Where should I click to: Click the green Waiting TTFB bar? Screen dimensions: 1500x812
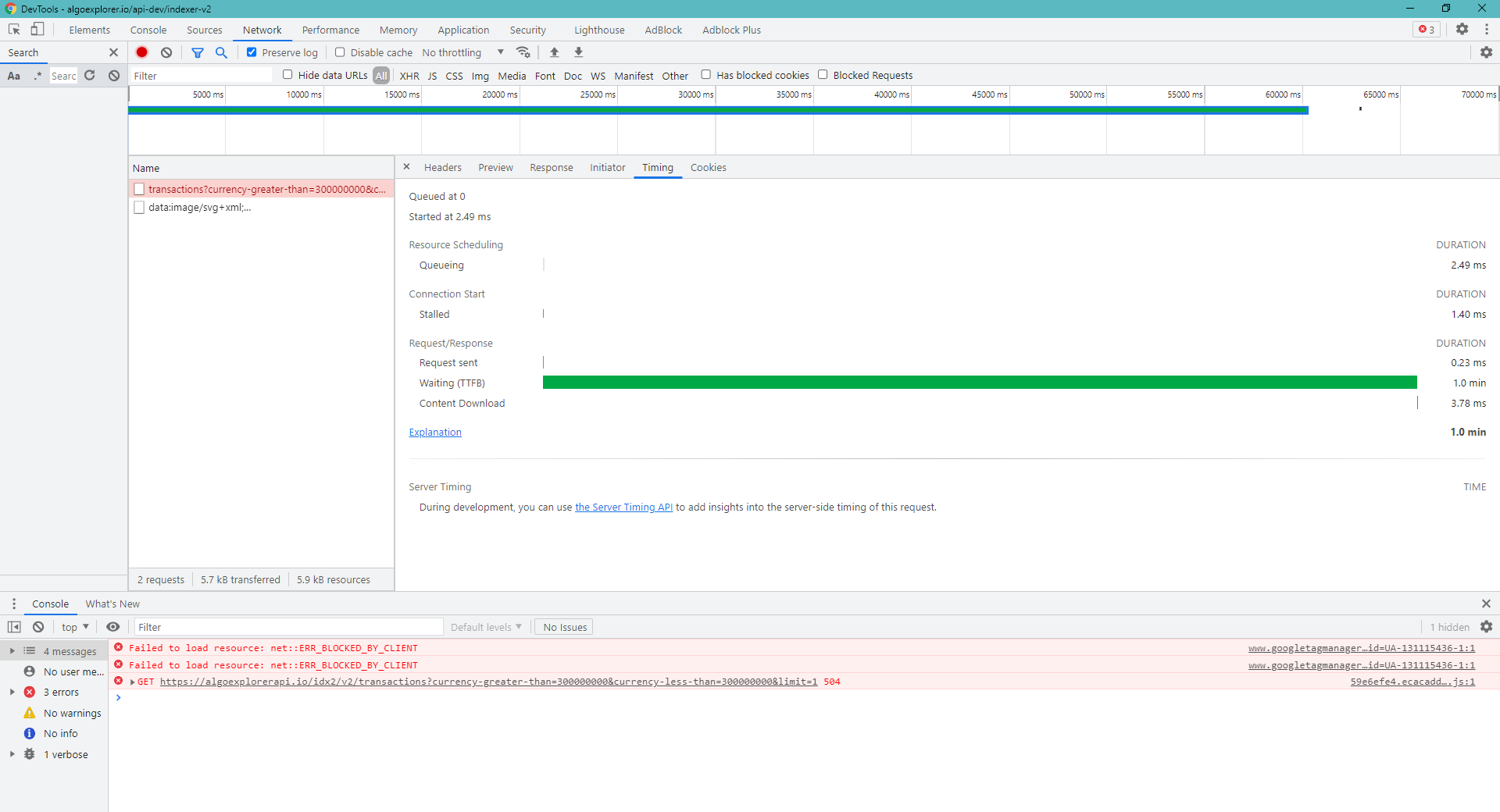point(980,383)
